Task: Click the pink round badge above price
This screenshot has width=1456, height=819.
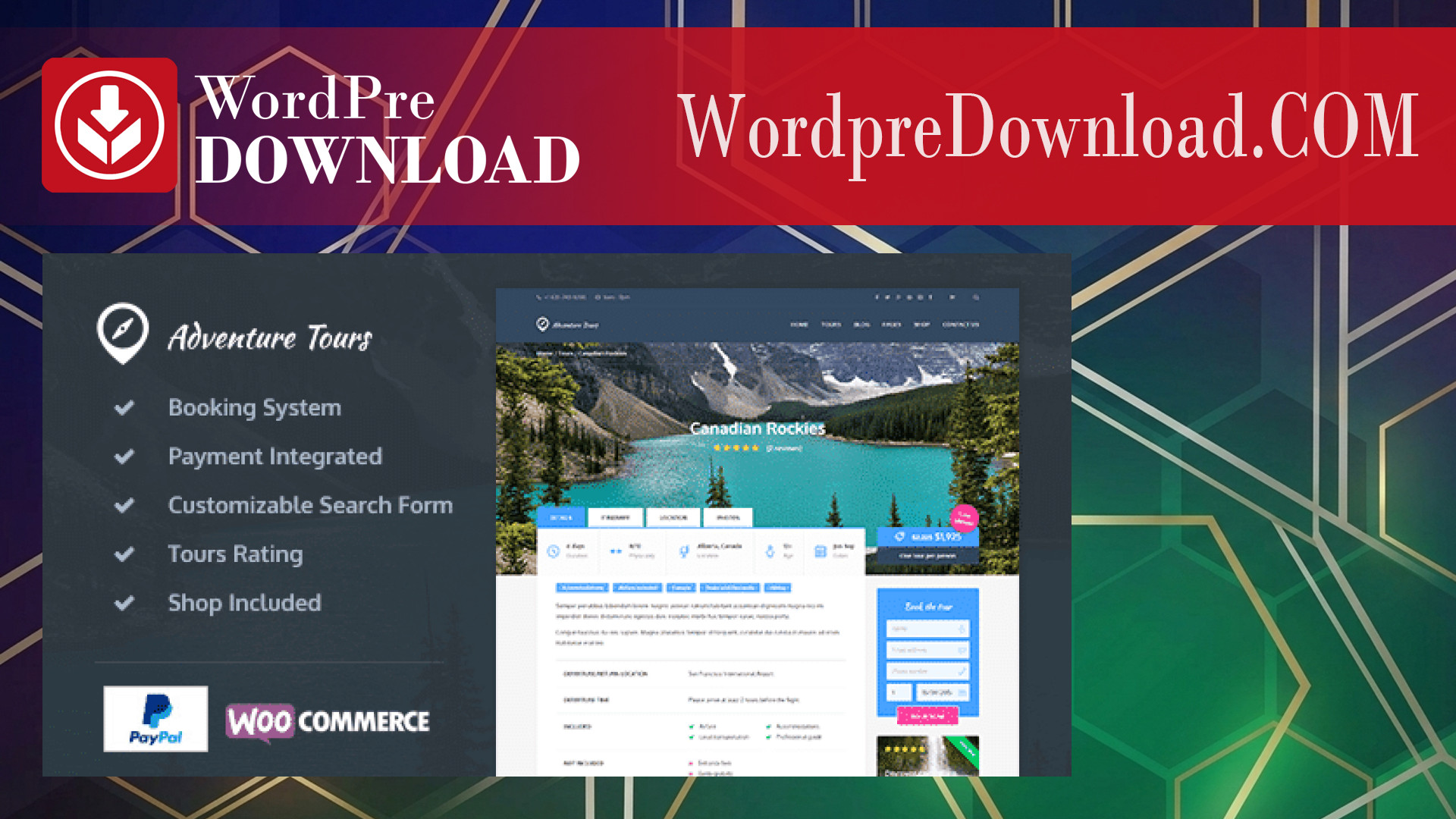Action: [x=964, y=518]
